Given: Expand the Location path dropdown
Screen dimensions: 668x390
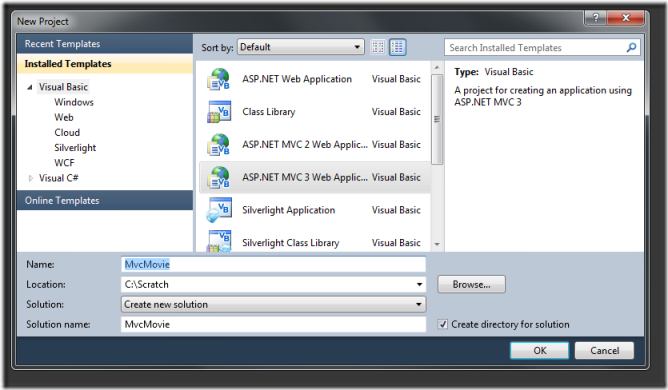Looking at the screenshot, I should coord(419,284).
